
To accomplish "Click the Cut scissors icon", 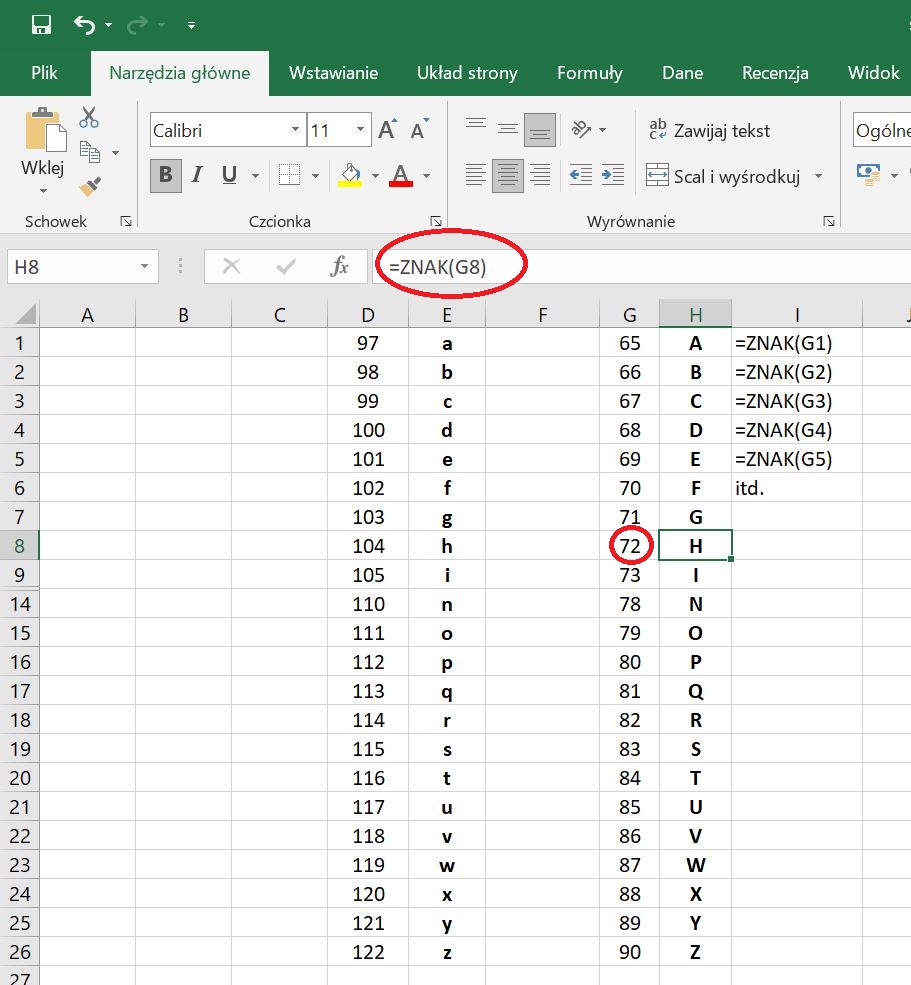I will click(89, 117).
